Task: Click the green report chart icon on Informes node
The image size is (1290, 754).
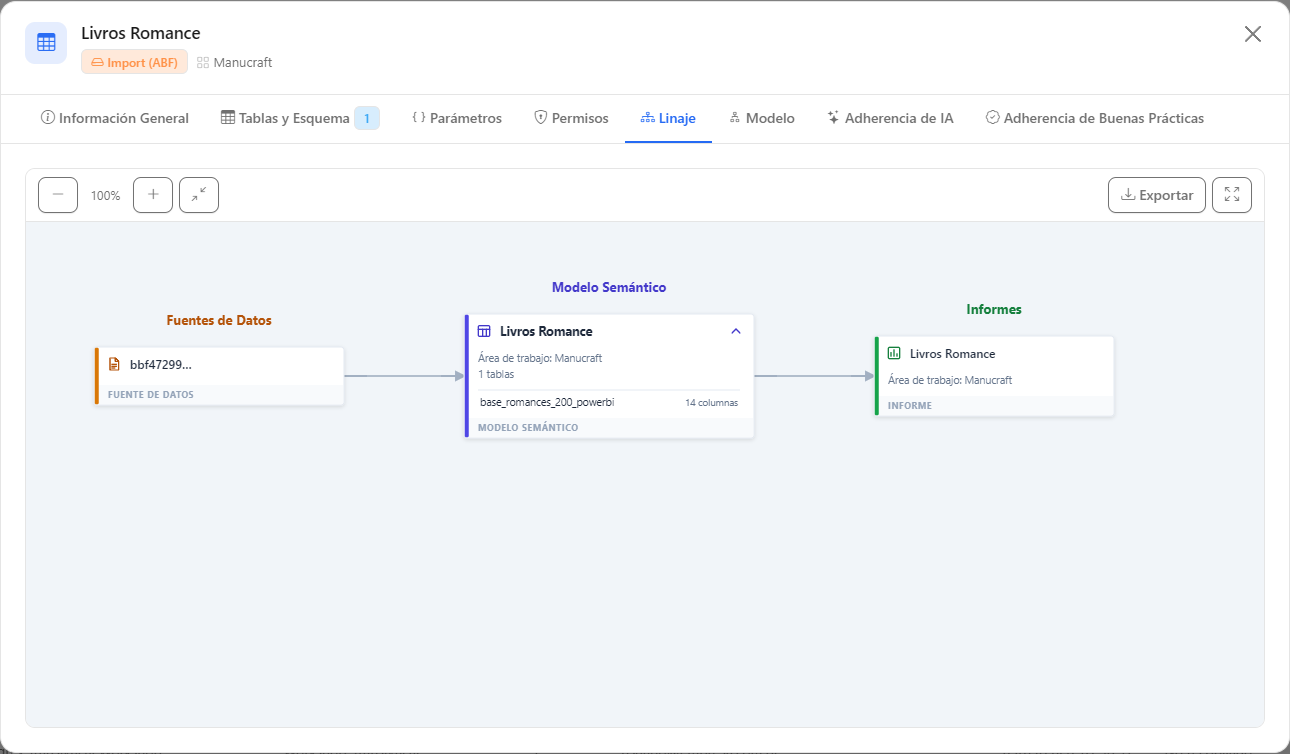Action: coord(894,353)
